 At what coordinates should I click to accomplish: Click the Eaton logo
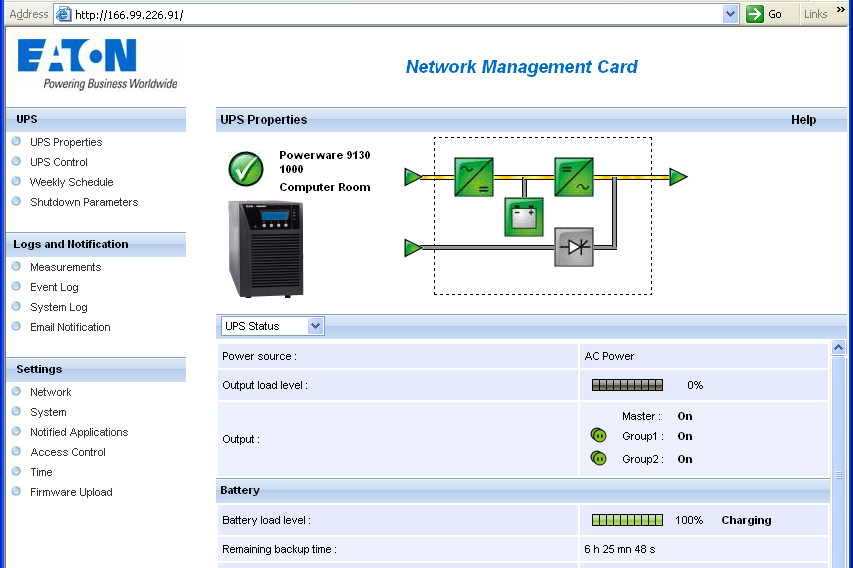pyautogui.click(x=98, y=64)
